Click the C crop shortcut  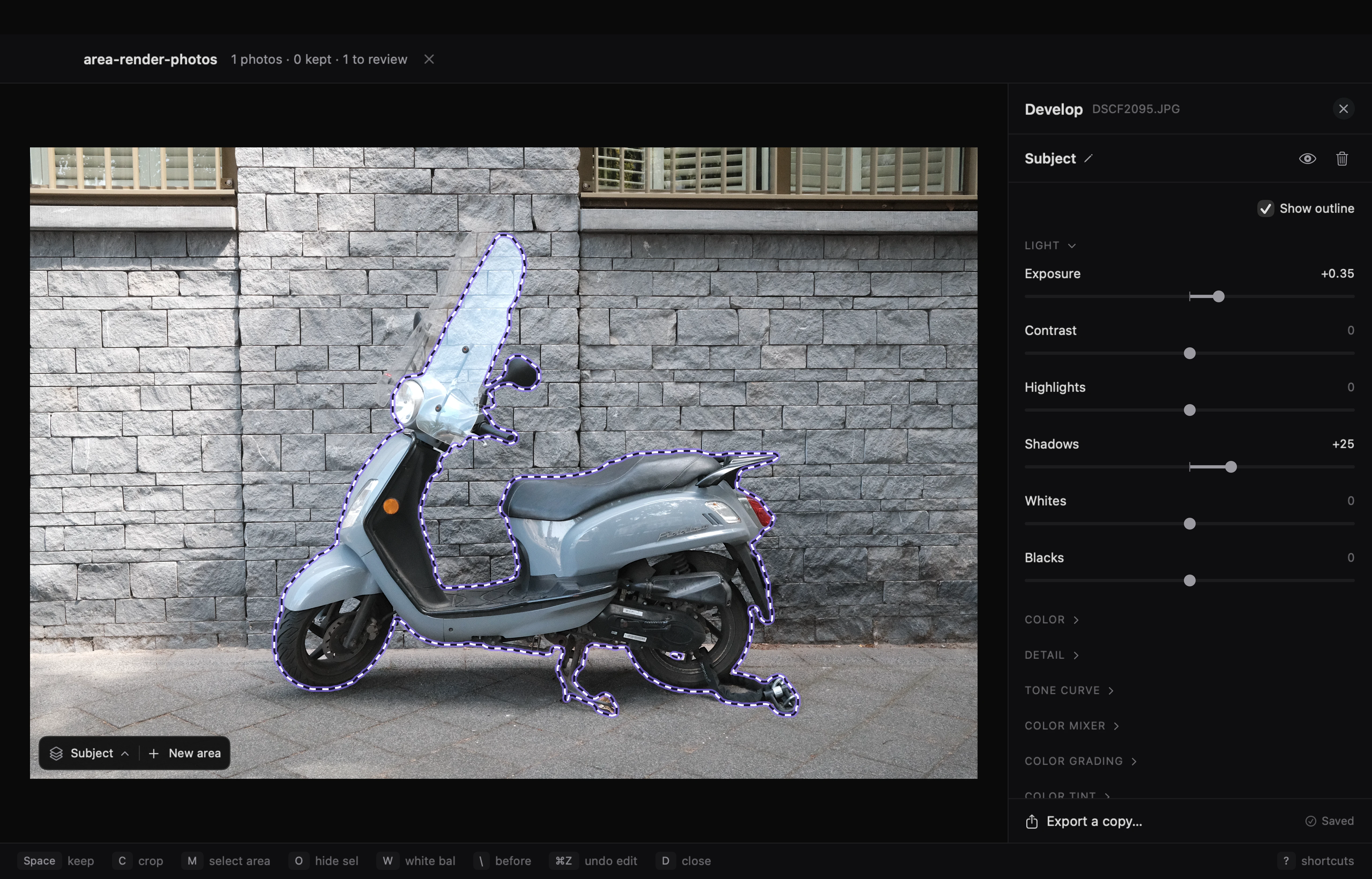pos(138,861)
